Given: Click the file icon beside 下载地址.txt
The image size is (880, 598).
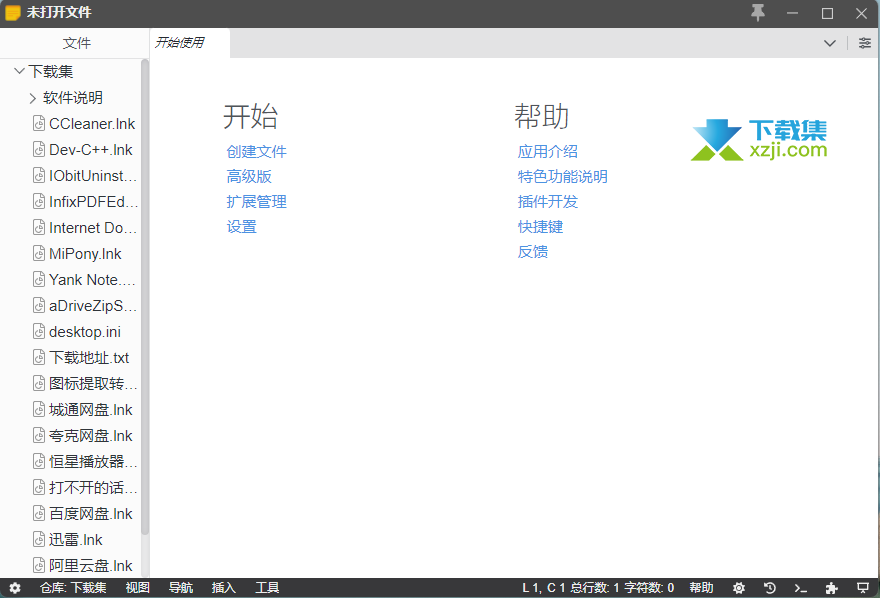Looking at the screenshot, I should pyautogui.click(x=39, y=357).
